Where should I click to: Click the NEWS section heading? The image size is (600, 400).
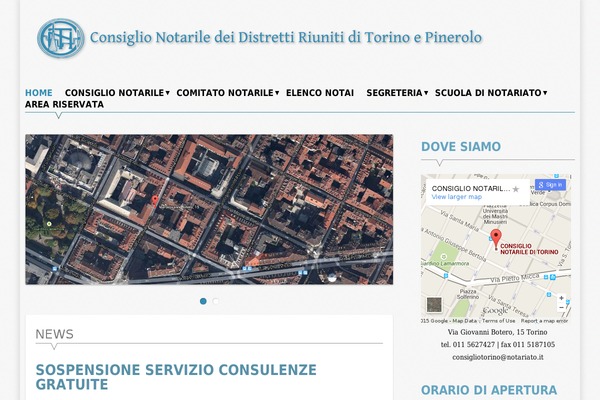tap(54, 334)
